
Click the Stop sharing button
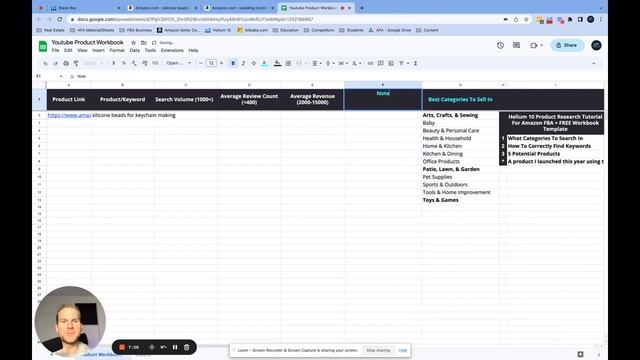pos(378,350)
